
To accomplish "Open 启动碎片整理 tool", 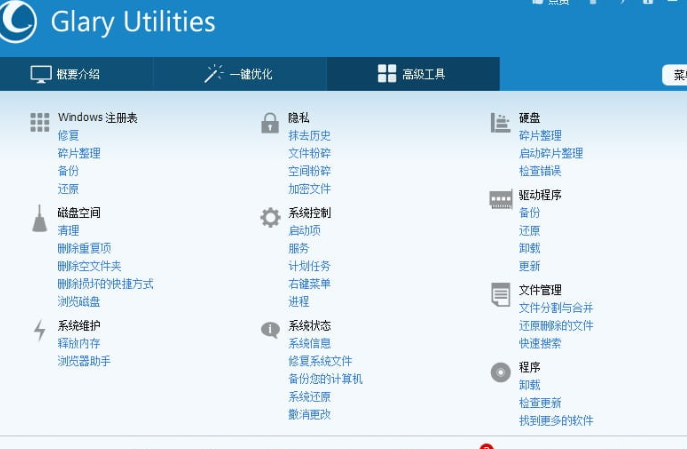I will point(551,153).
